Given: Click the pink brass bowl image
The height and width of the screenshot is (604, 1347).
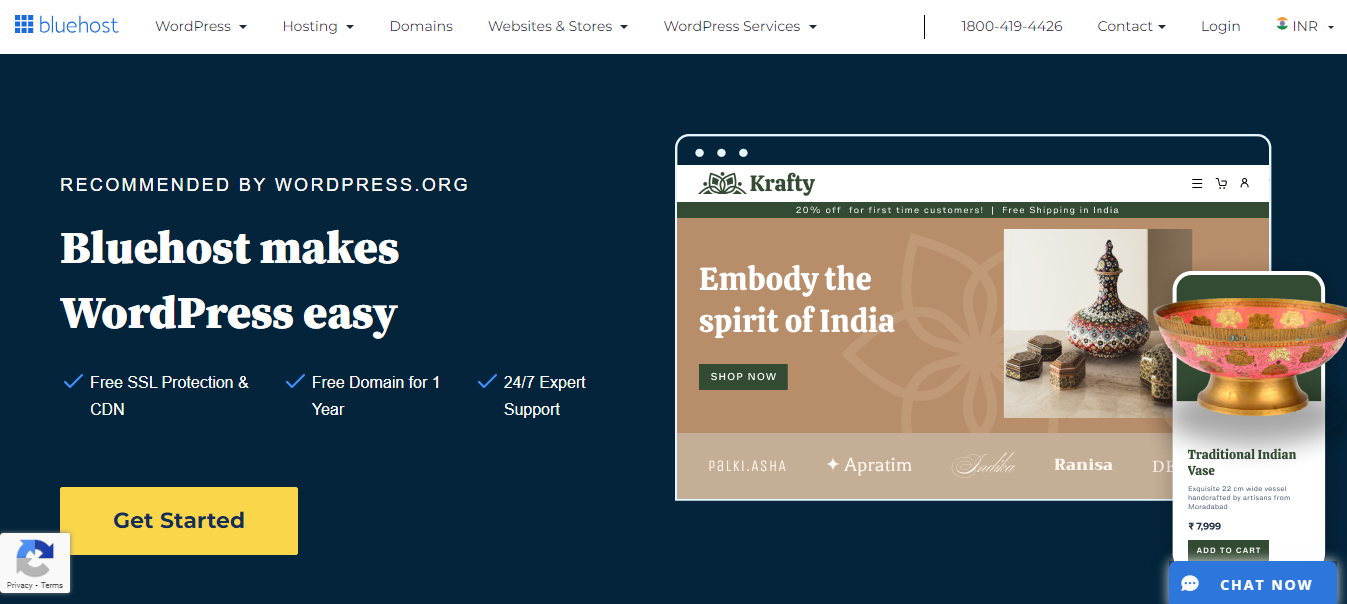Looking at the screenshot, I should pos(1250,355).
